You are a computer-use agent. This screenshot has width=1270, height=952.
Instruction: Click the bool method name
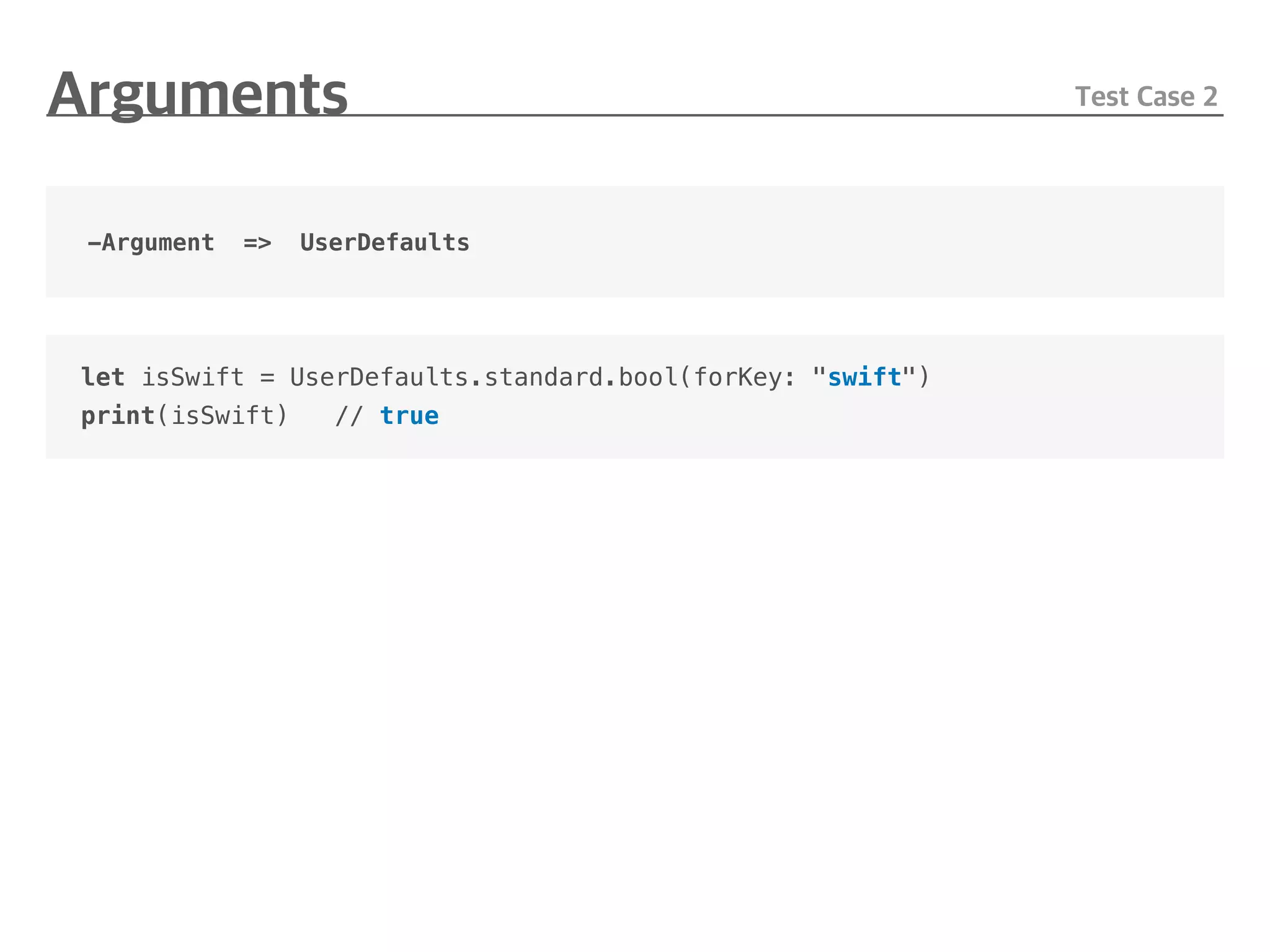[648, 377]
